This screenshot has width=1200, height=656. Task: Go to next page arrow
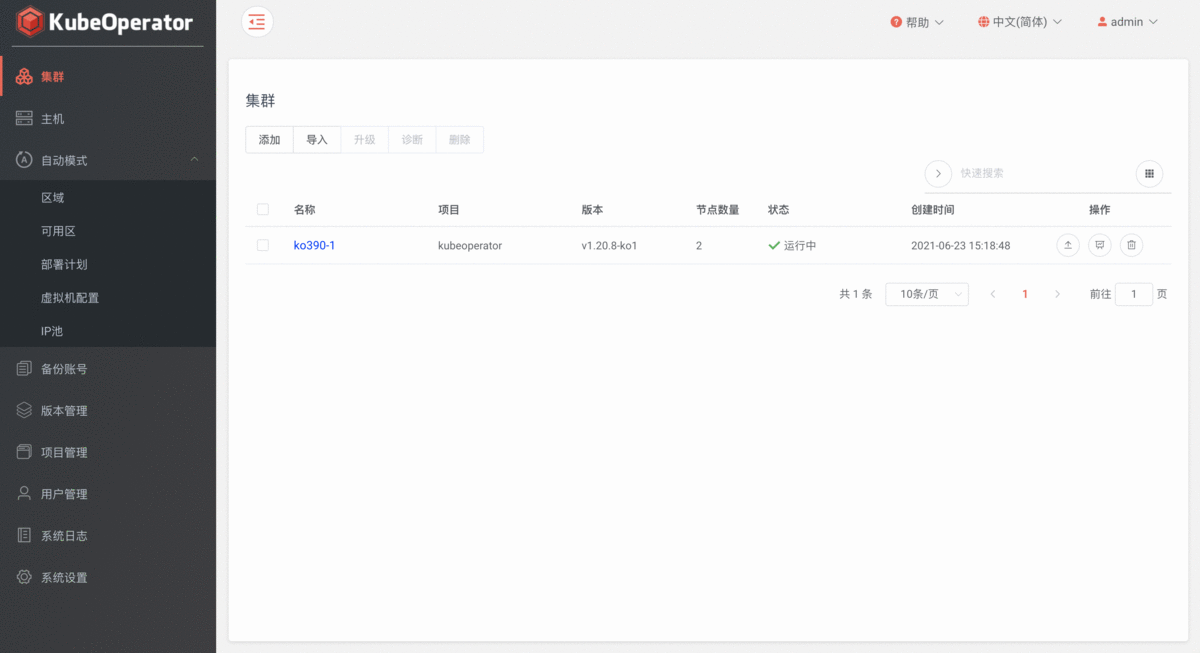(1057, 294)
